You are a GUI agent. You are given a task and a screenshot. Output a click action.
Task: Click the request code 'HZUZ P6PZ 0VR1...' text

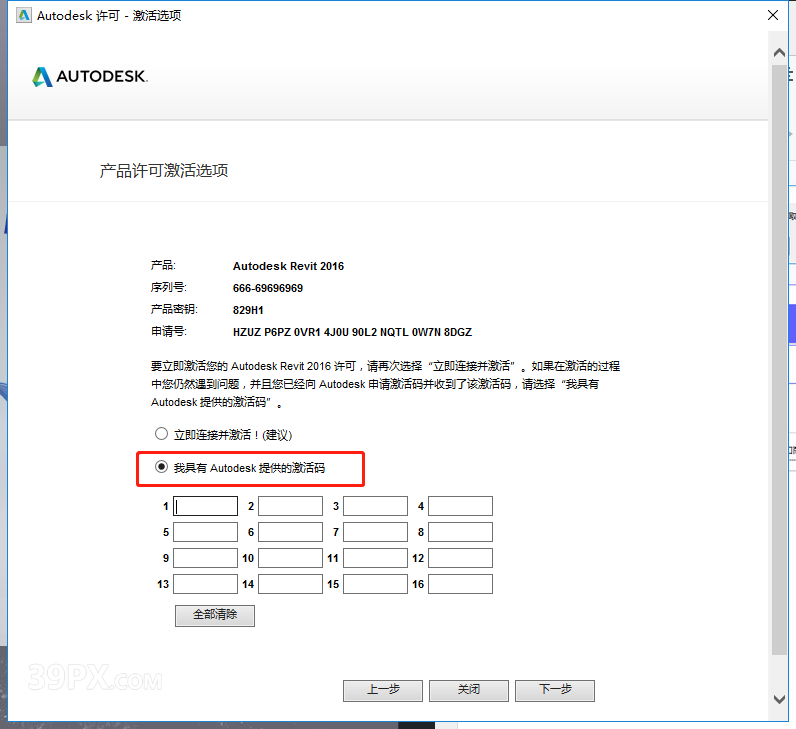pyautogui.click(x=352, y=332)
